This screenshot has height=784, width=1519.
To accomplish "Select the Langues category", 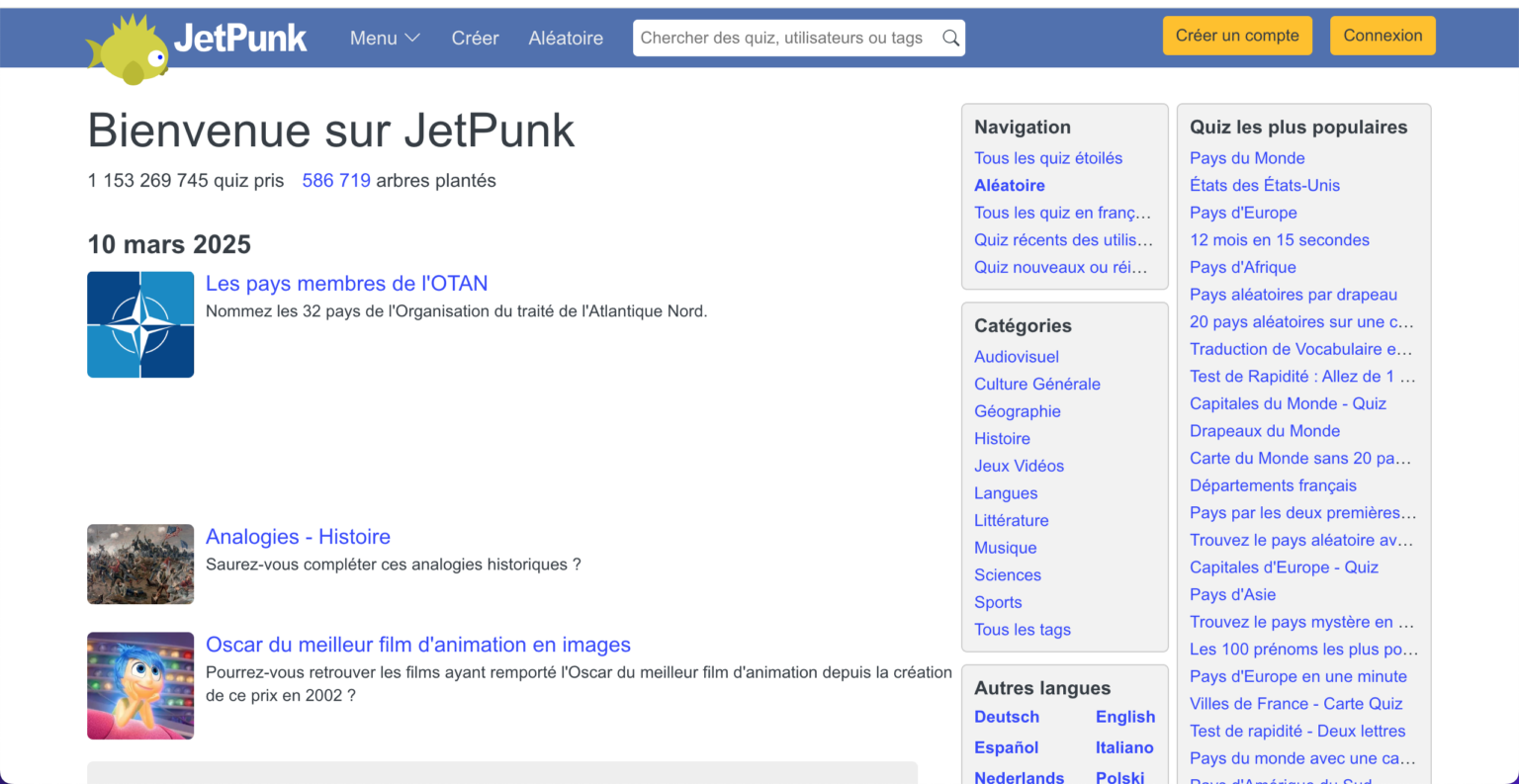I will coord(1006,493).
